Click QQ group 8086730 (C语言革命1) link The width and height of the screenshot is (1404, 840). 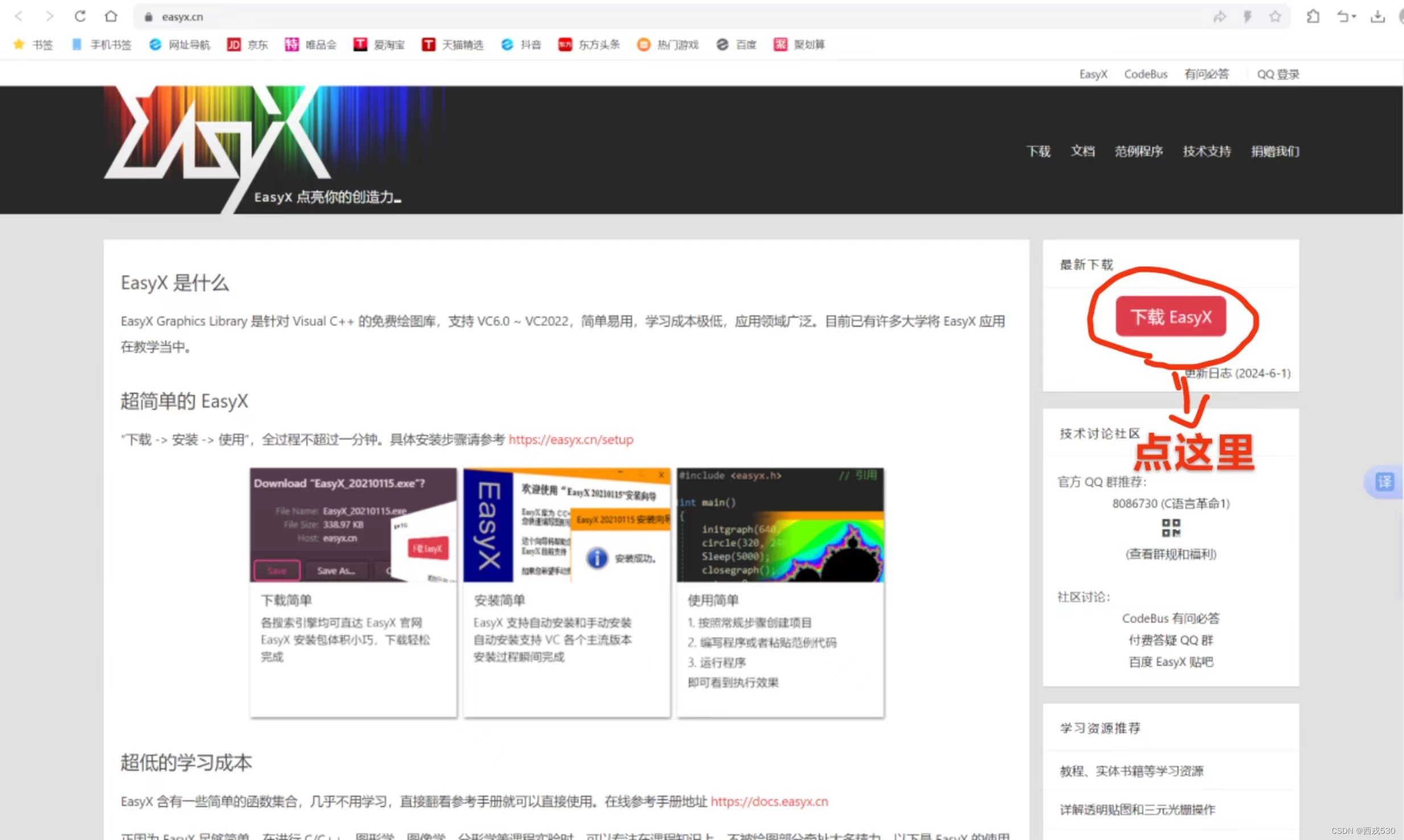(1171, 504)
